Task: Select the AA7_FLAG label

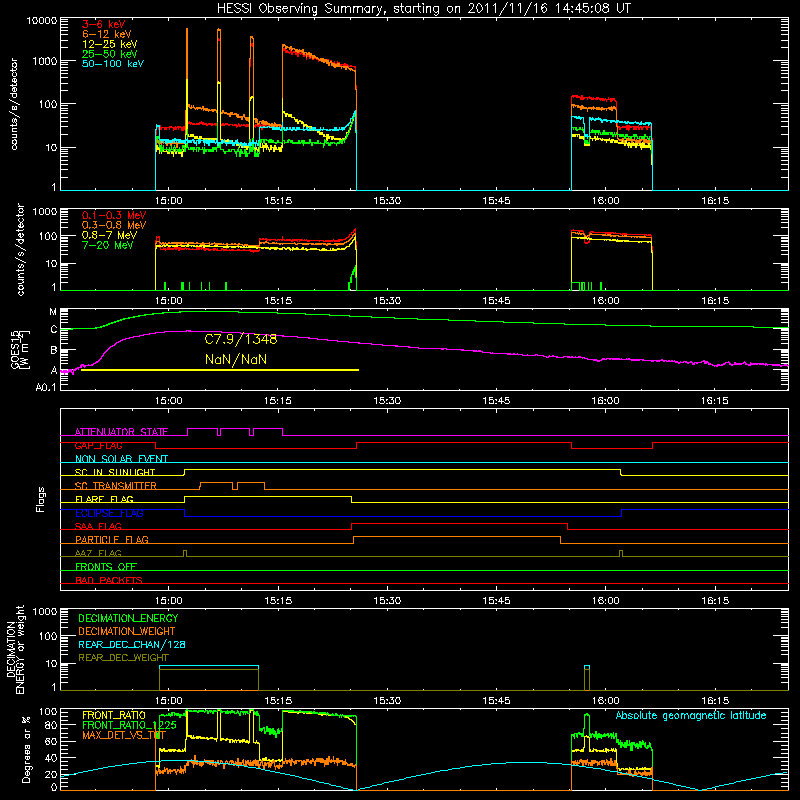Action: (x=98, y=553)
